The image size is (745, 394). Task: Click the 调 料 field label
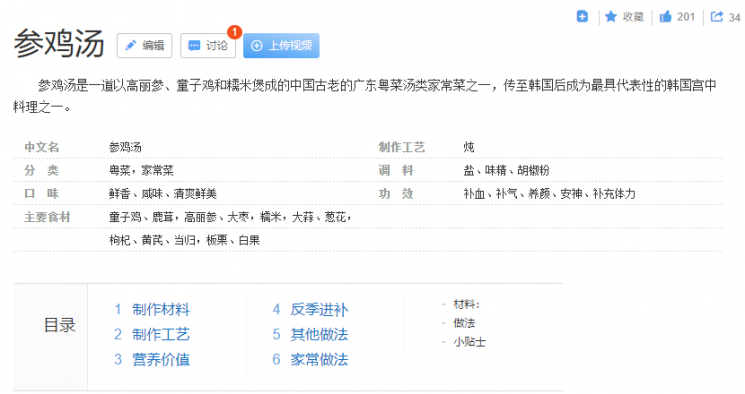pyautogui.click(x=396, y=170)
